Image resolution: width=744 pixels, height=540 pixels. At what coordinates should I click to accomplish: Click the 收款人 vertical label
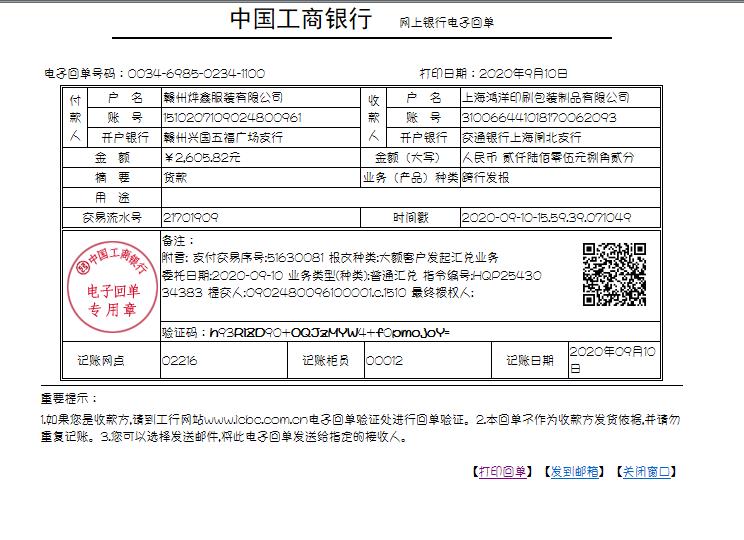[x=374, y=118]
